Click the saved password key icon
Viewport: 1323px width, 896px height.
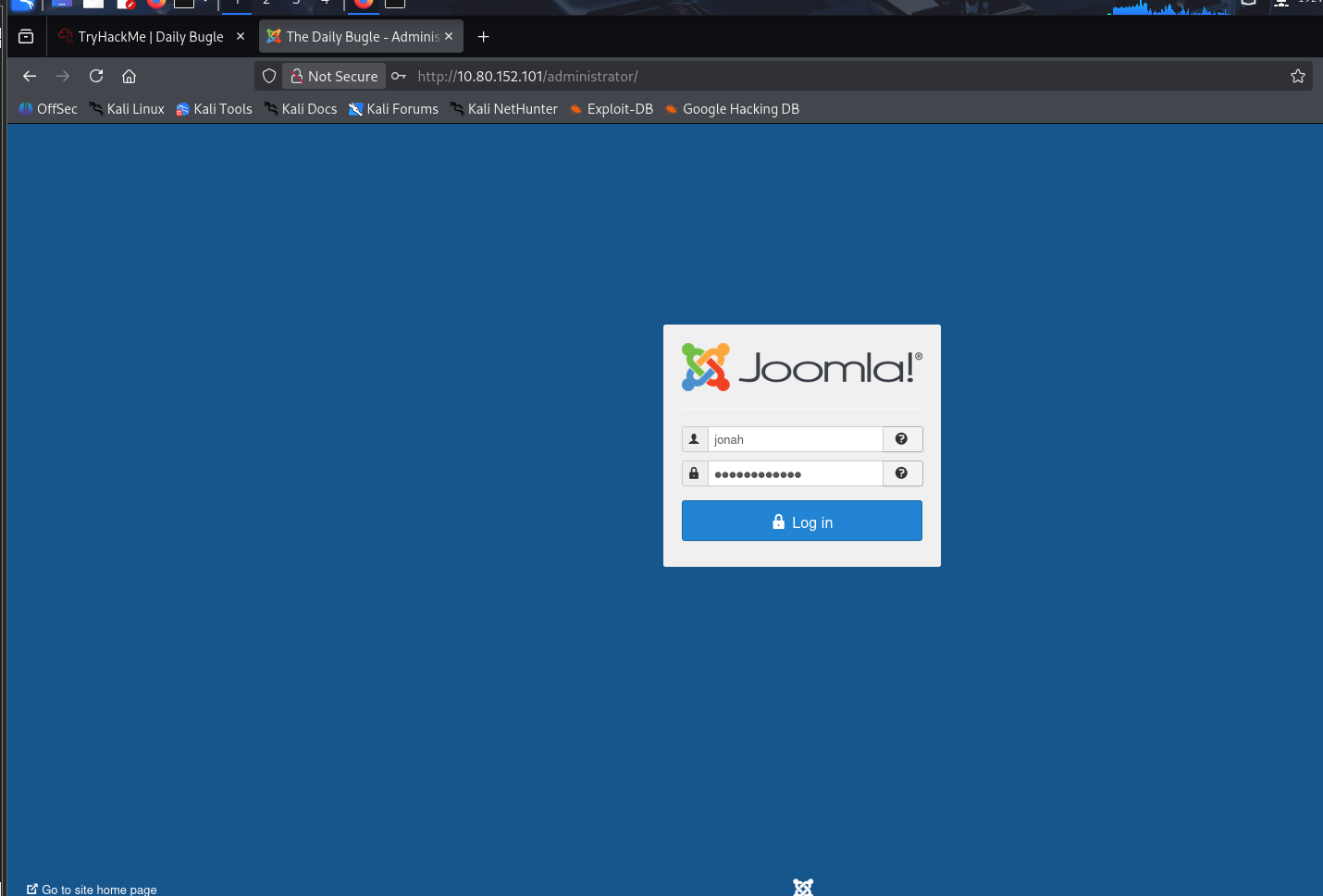click(x=399, y=76)
